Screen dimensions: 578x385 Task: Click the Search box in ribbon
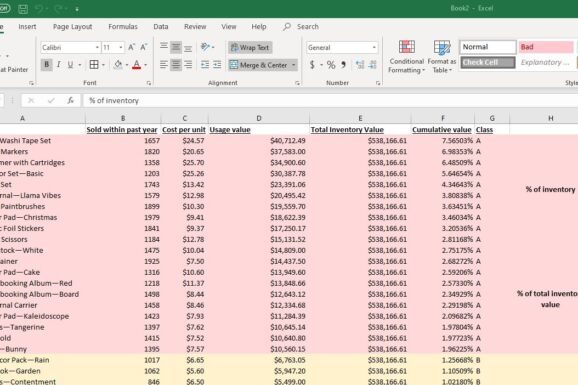click(301, 27)
